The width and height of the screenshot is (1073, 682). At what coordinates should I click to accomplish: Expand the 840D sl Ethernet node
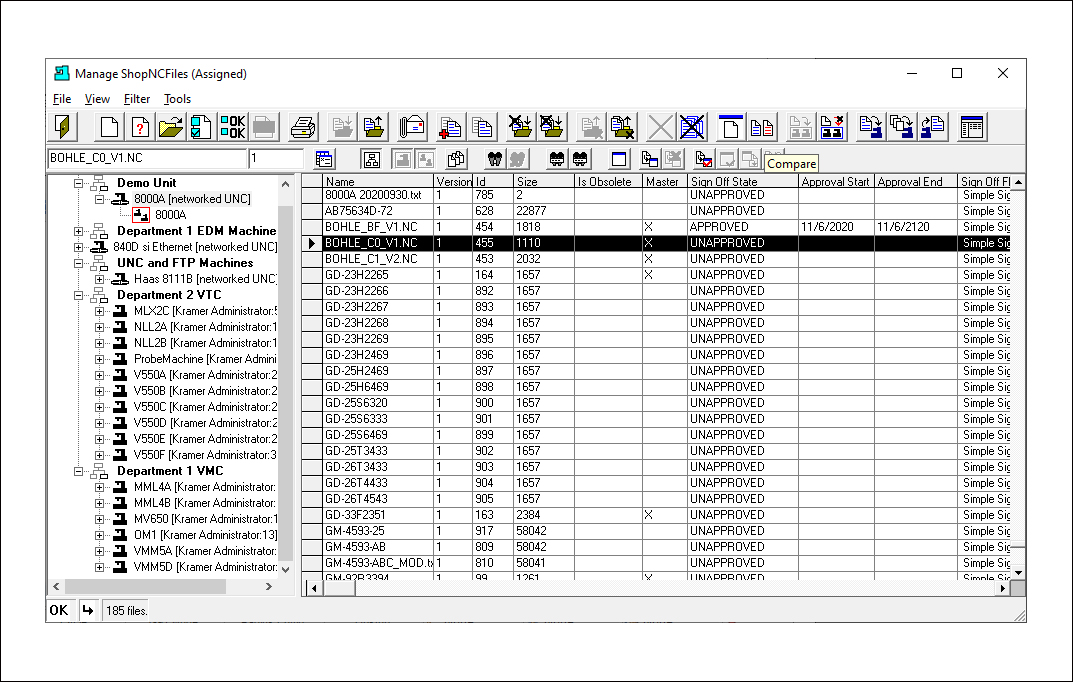(79, 247)
